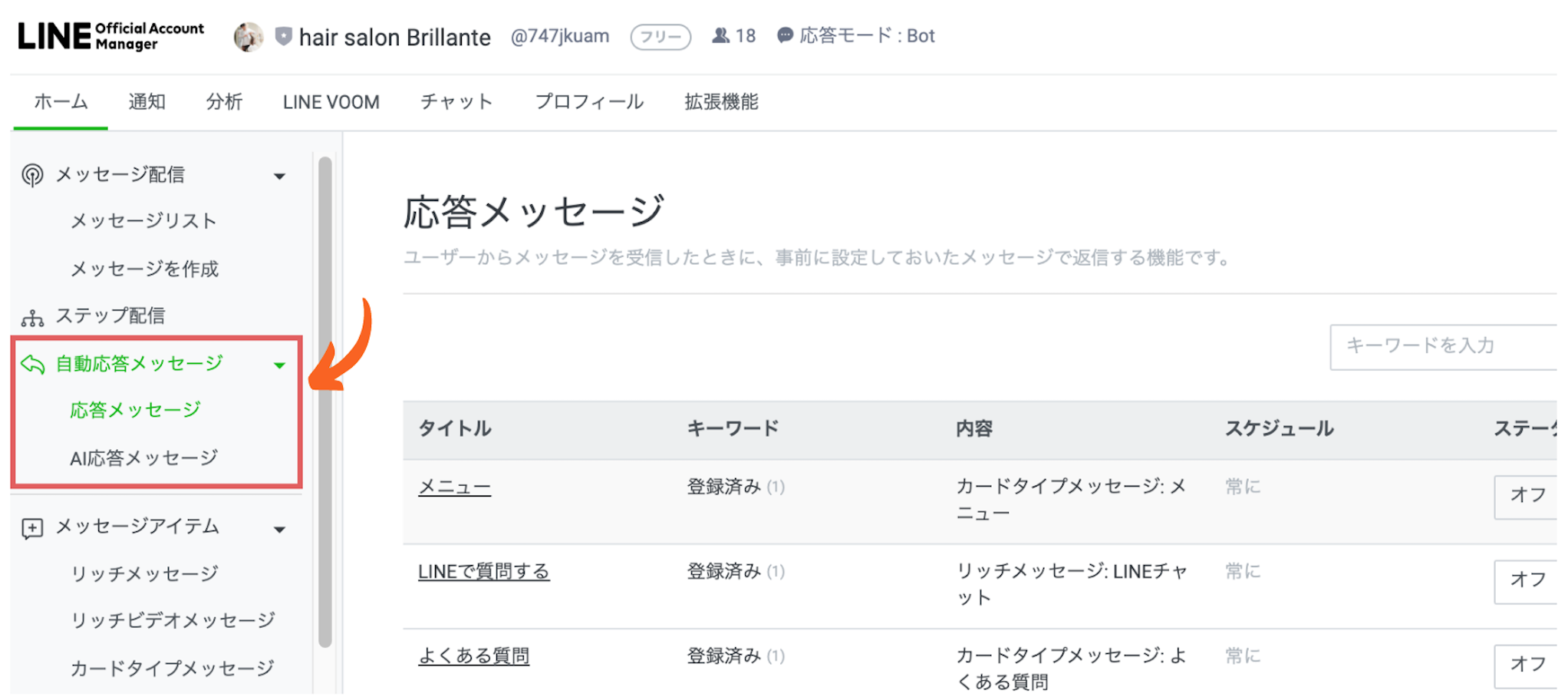Click the タイトル column header
The width and height of the screenshot is (1568, 697).
click(x=455, y=429)
